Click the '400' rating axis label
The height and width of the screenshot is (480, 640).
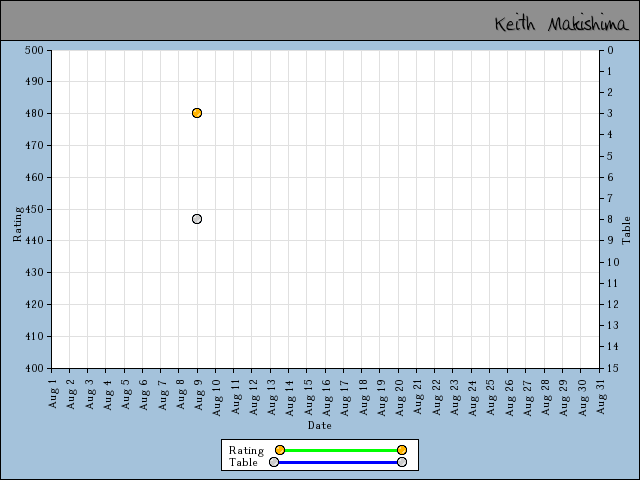pyautogui.click(x=34, y=368)
